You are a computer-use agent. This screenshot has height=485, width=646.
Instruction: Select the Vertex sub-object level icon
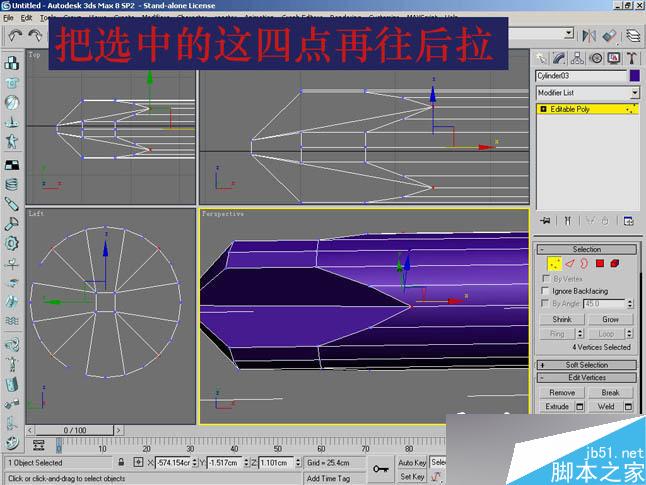pos(554,264)
